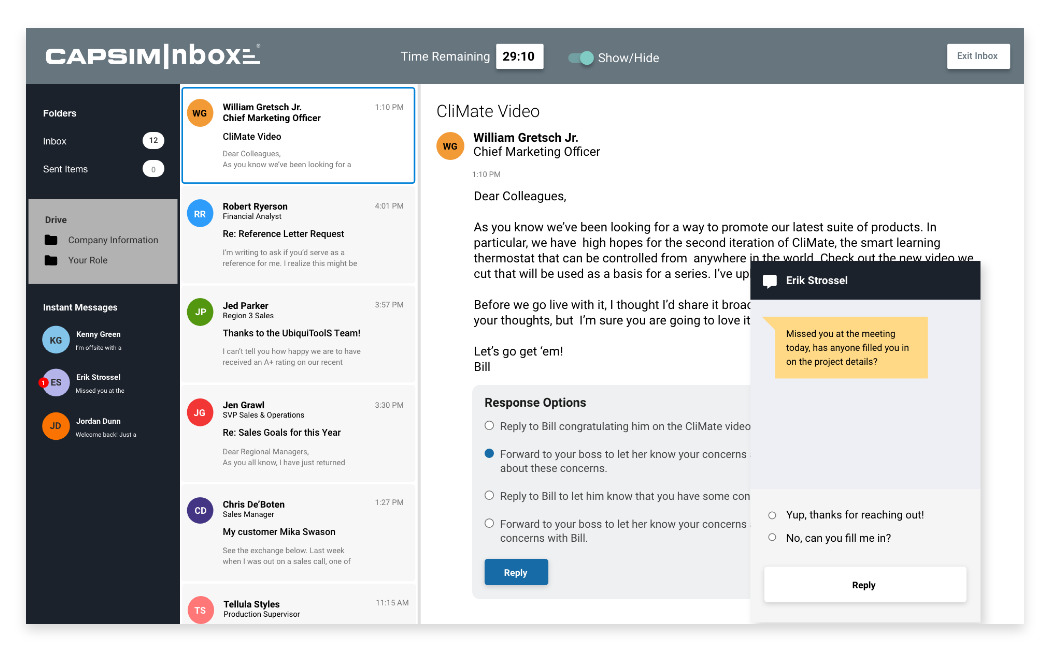The image size is (1050, 650).
Task: Click Erik Strossel ES avatar in messages
Action: tap(56, 382)
